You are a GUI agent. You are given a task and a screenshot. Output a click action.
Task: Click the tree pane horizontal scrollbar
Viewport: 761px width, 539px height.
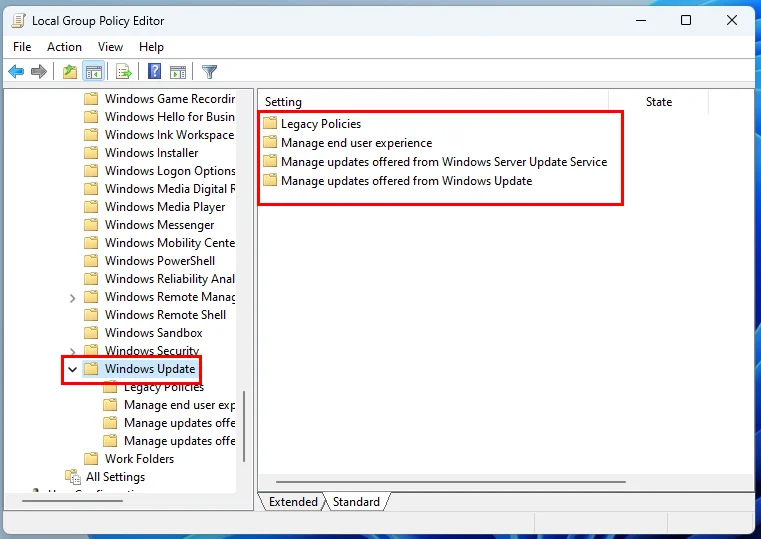(x=72, y=500)
